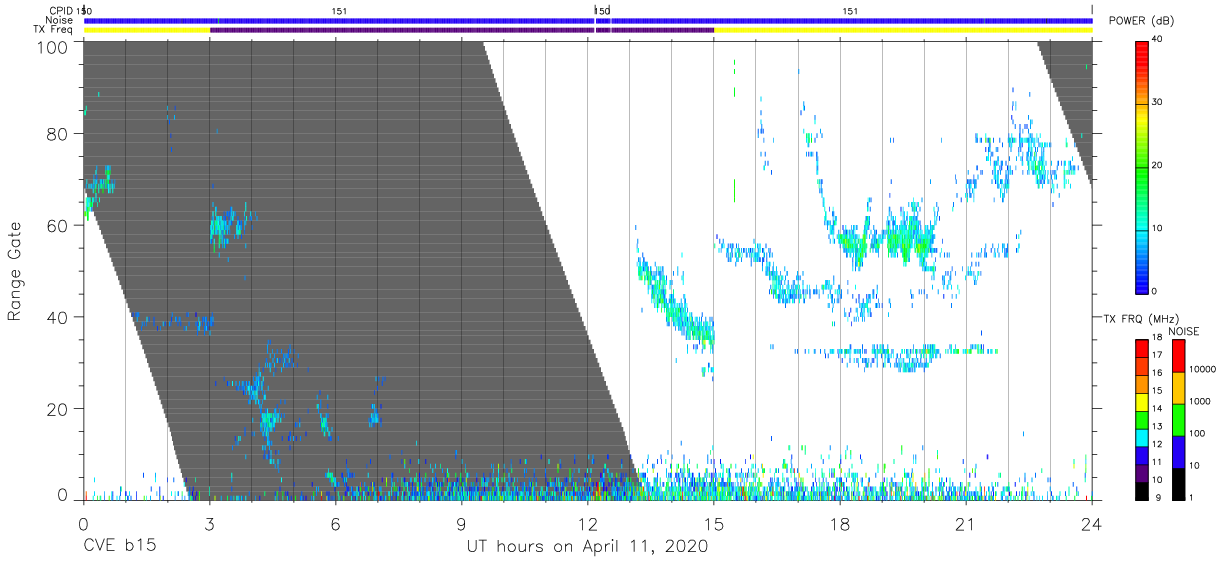Click the 21 label on UT hours axis
This screenshot has height=567, width=1228.
(966, 524)
